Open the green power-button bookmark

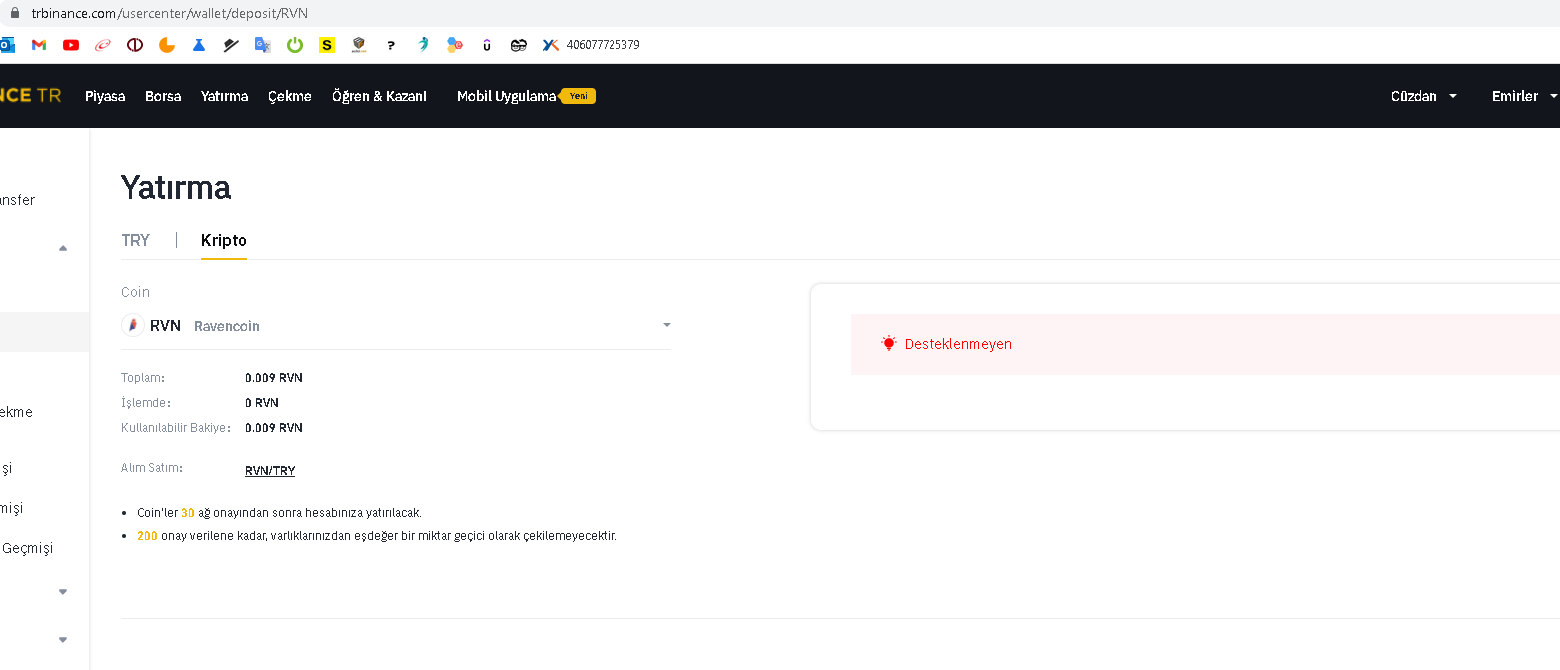click(x=295, y=45)
